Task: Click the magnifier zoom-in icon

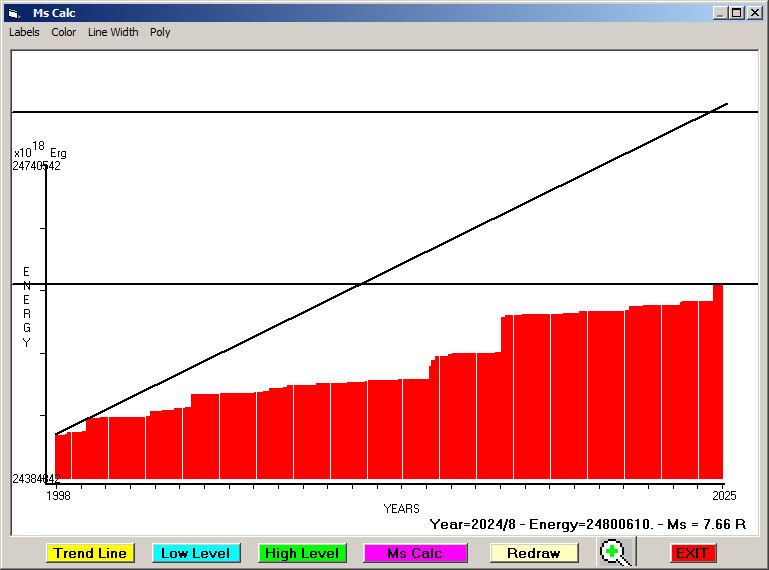Action: [615, 552]
